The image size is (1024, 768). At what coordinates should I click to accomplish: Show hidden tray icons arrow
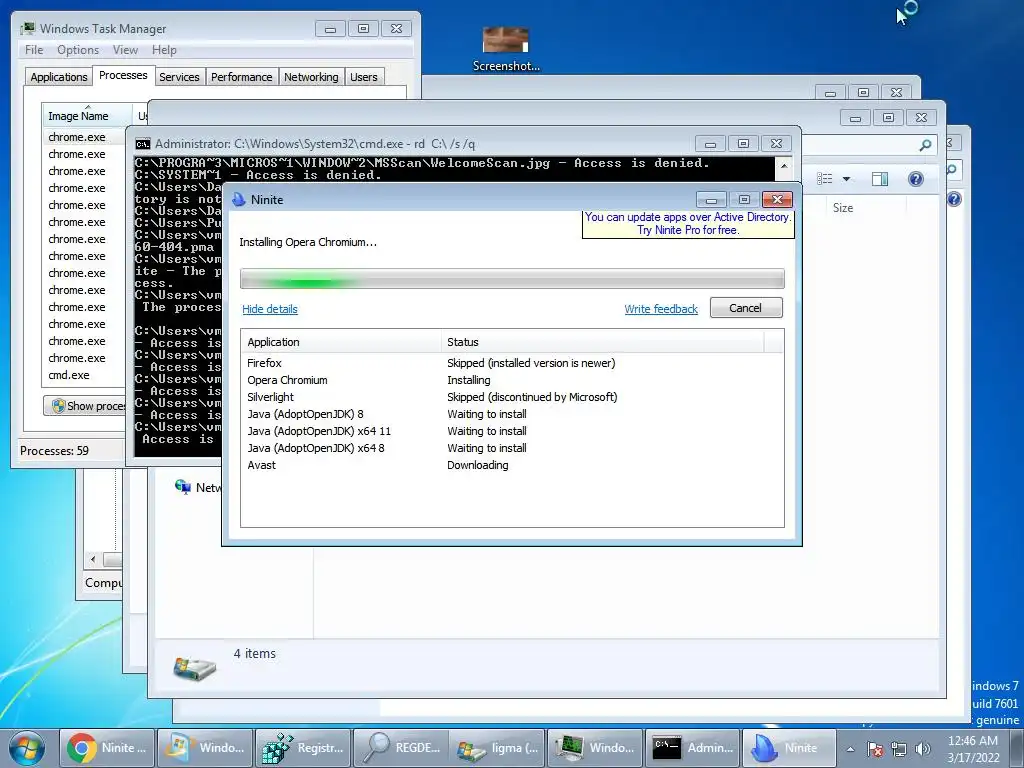coord(850,749)
